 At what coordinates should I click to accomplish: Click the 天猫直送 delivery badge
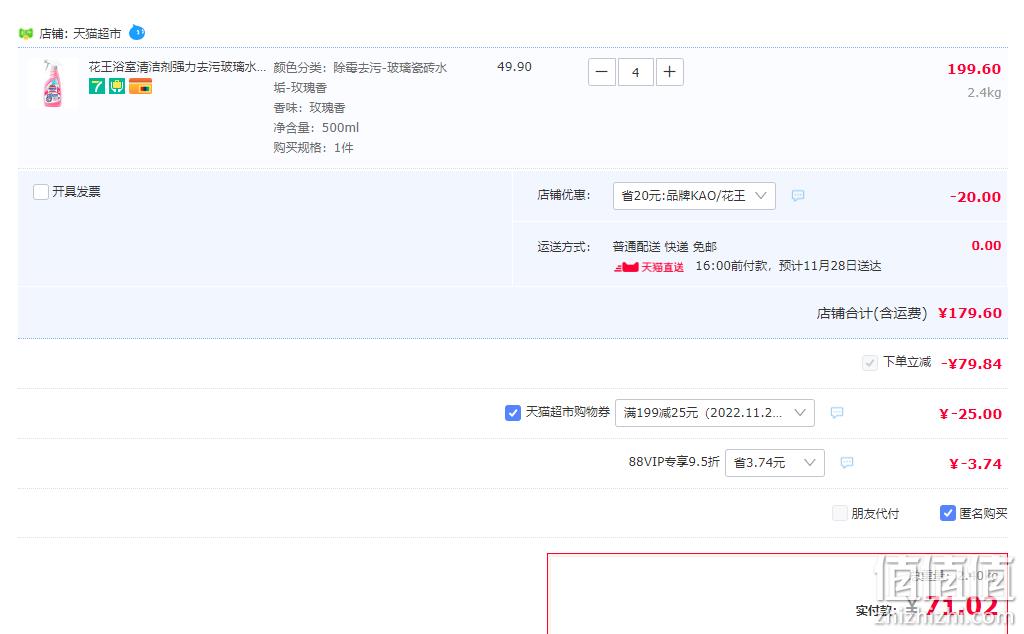click(x=649, y=267)
